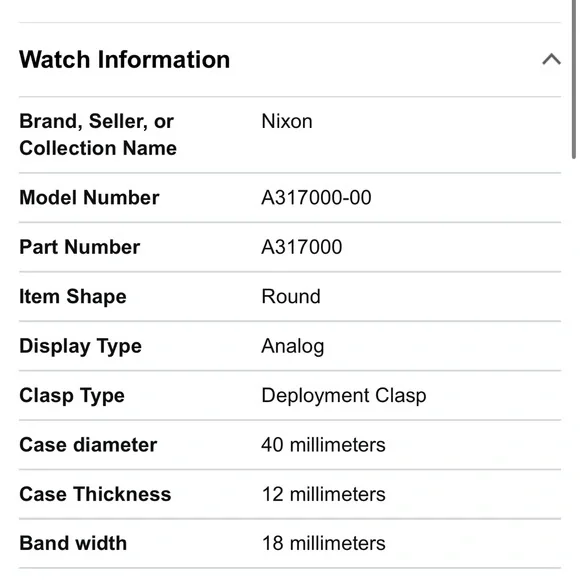Click the Watch Information heading
The width and height of the screenshot is (580, 580).
coord(125,60)
